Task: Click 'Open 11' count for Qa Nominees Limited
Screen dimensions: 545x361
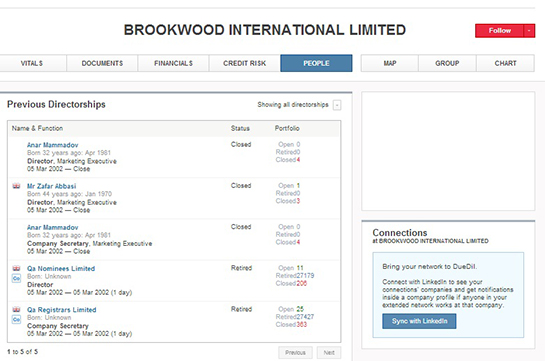Action: point(291,268)
